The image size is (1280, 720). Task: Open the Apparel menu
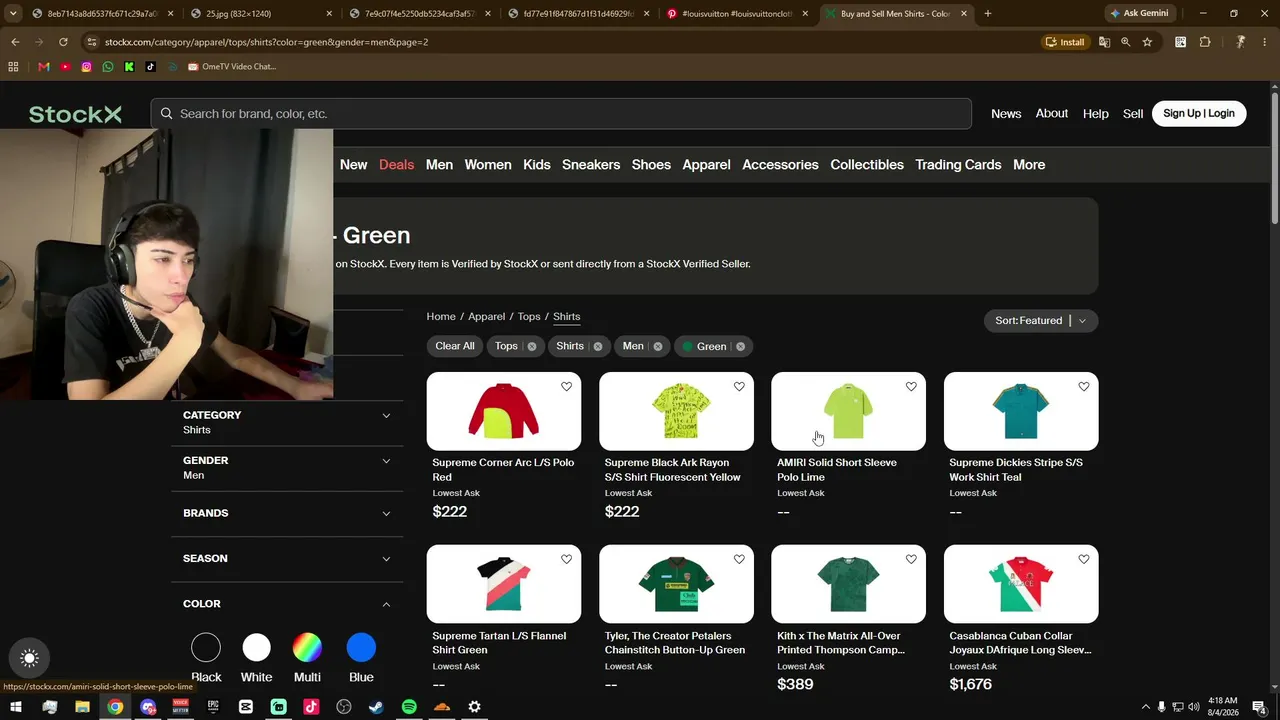pos(706,165)
